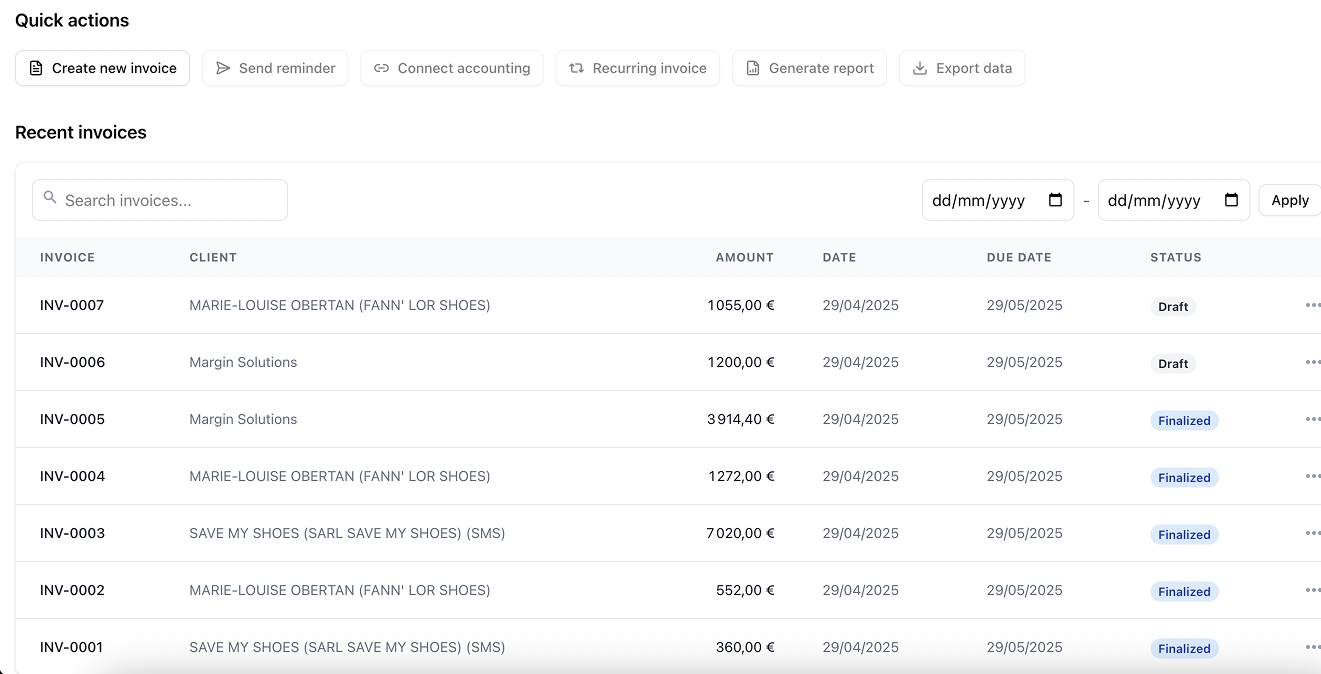The width and height of the screenshot is (1321, 674).
Task: Click SAVE MY SHOES client on INV-0001
Action: click(x=347, y=647)
